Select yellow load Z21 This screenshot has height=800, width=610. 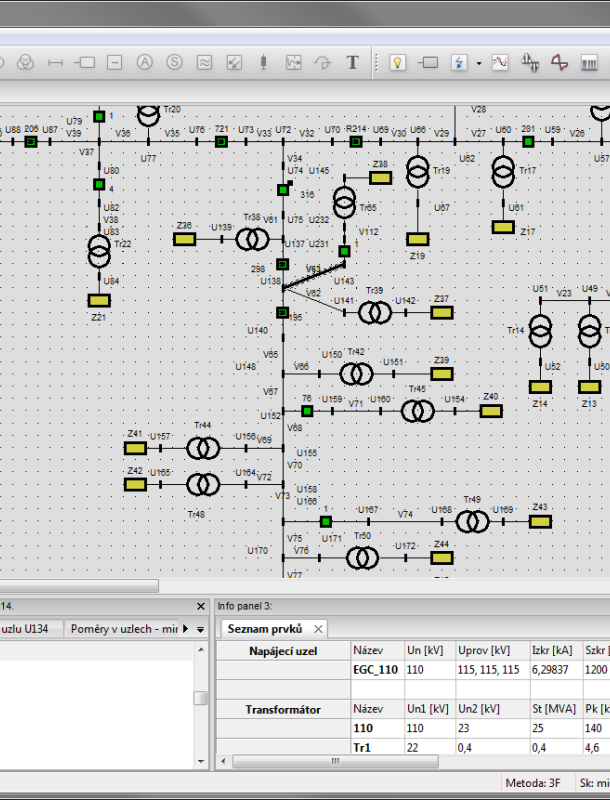click(x=99, y=301)
